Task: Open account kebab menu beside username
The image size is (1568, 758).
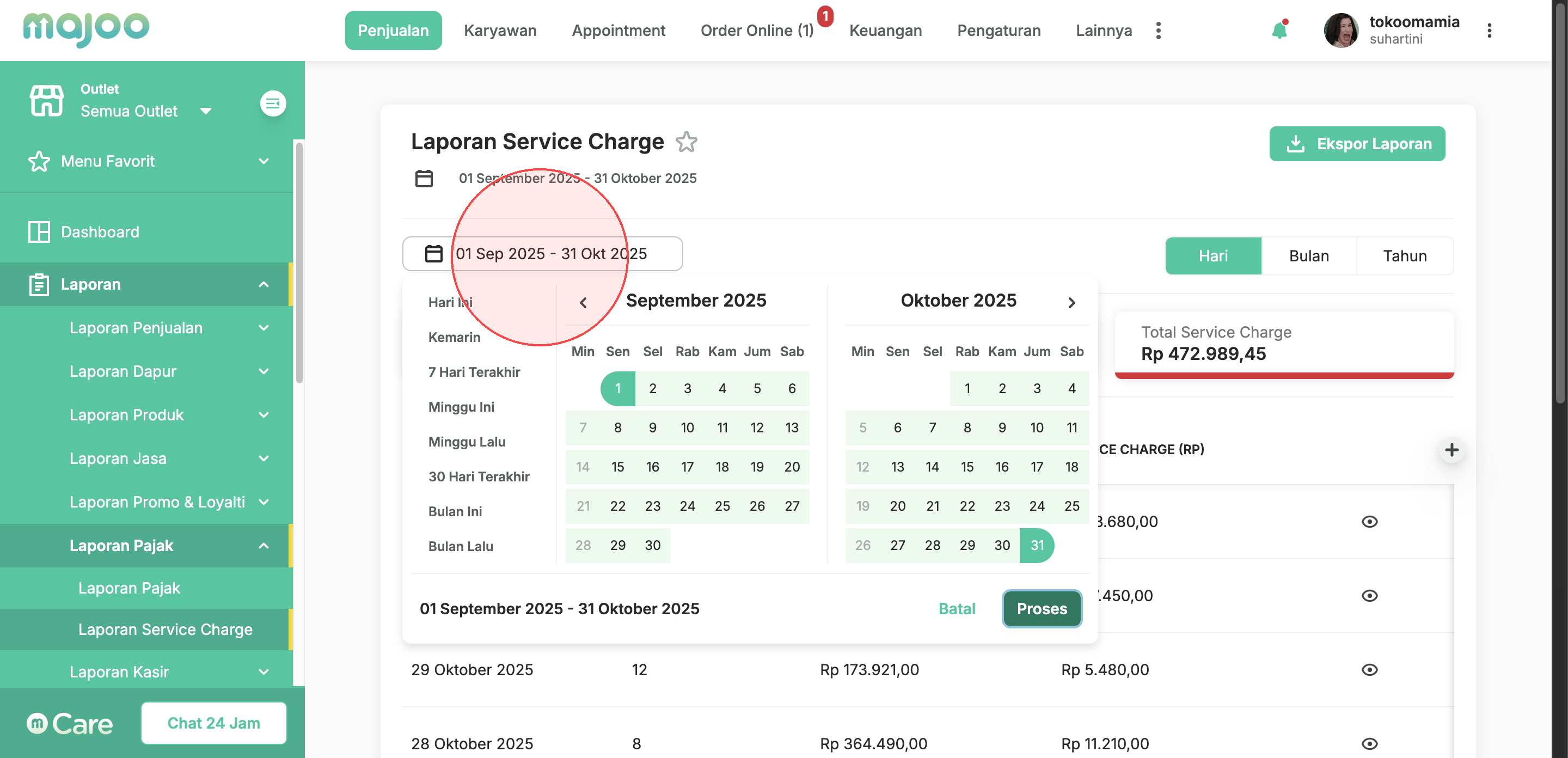Action: pos(1489,30)
